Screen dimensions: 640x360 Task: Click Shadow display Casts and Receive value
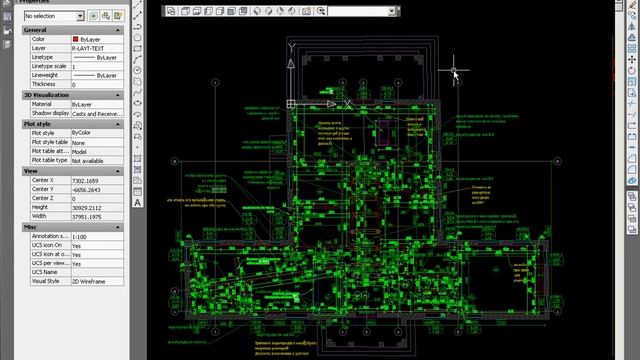click(x=97, y=113)
